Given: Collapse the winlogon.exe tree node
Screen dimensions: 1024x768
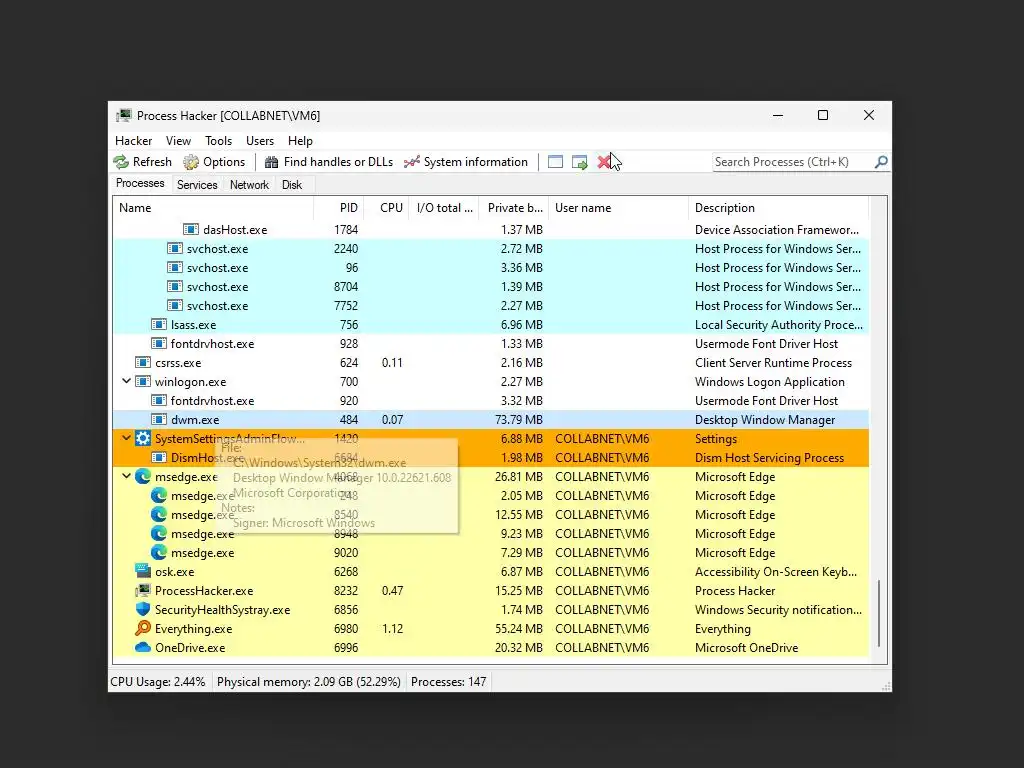Looking at the screenshot, I should (x=127, y=381).
